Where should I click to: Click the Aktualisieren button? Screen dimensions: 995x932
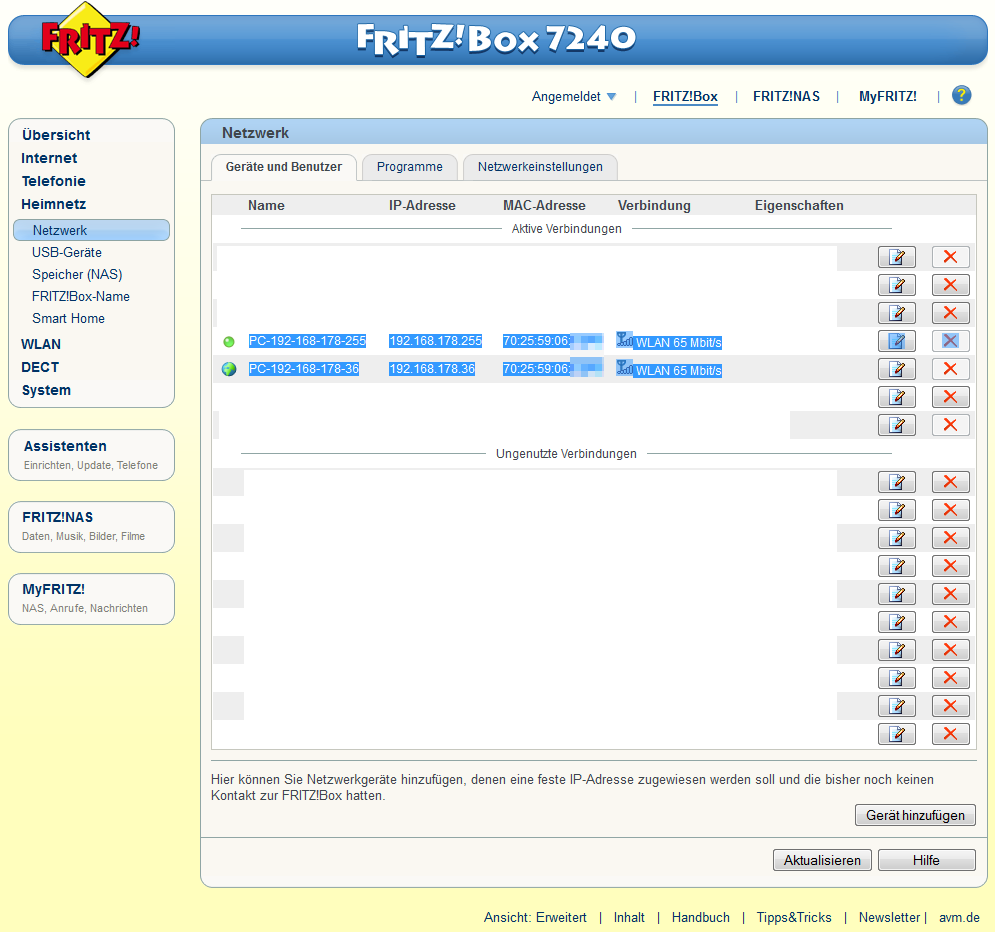coord(822,860)
